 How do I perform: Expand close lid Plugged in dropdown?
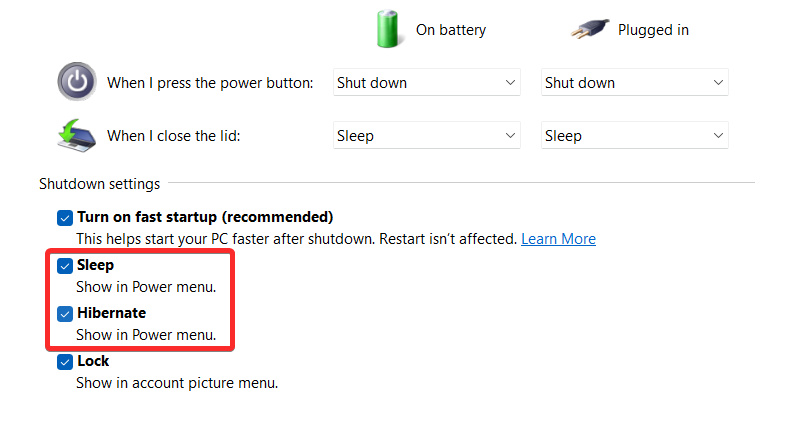[x=635, y=135]
